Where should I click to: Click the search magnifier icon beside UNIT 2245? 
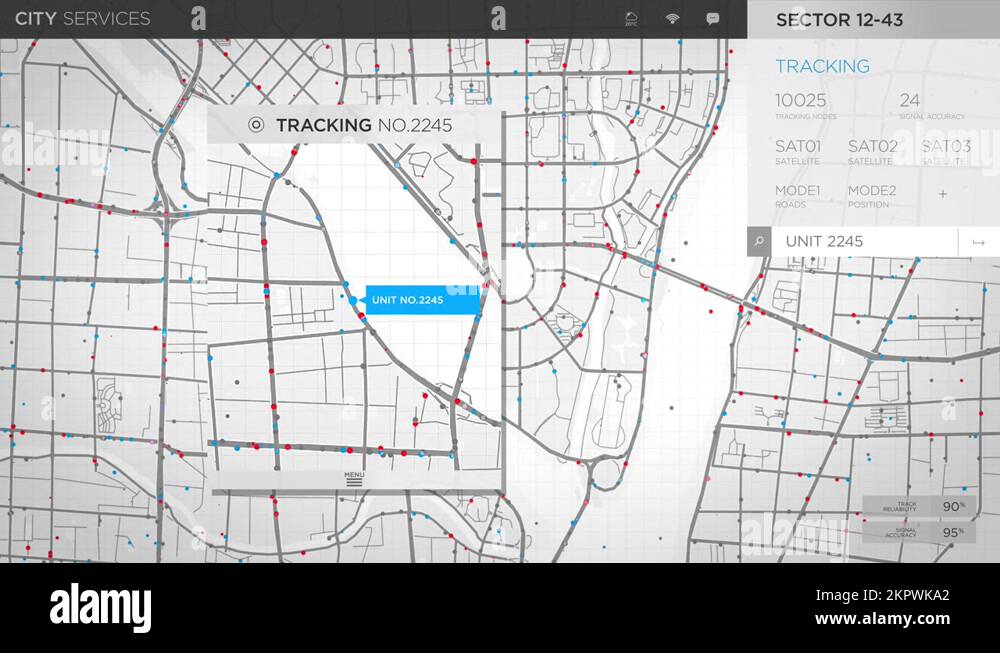coord(759,242)
